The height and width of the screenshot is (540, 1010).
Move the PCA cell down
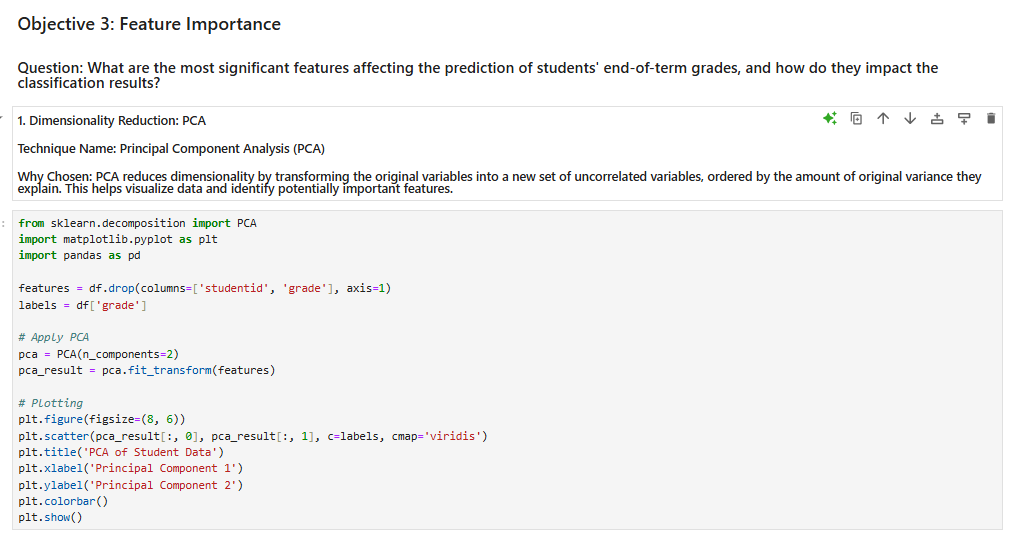click(909, 119)
